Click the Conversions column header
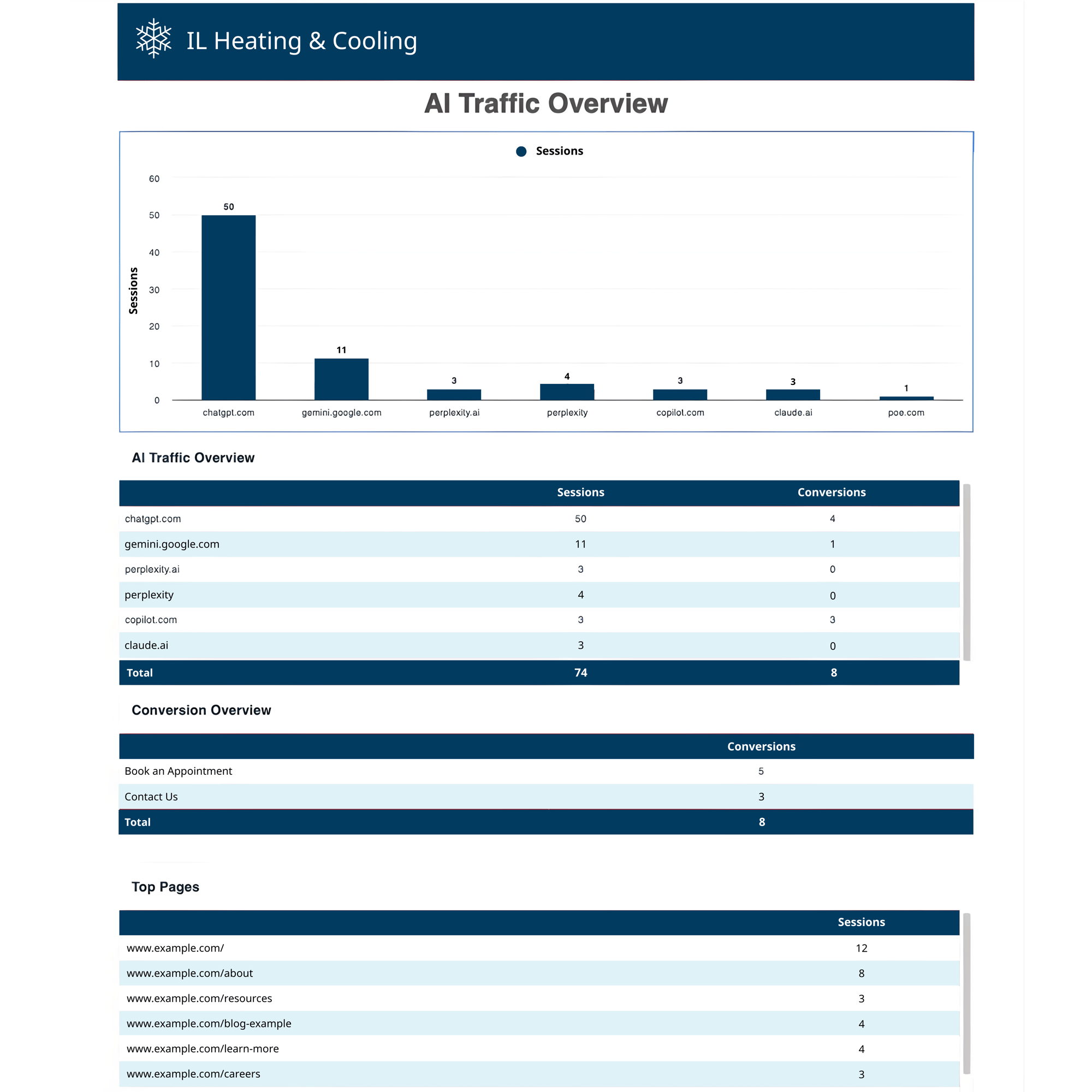 tap(832, 492)
